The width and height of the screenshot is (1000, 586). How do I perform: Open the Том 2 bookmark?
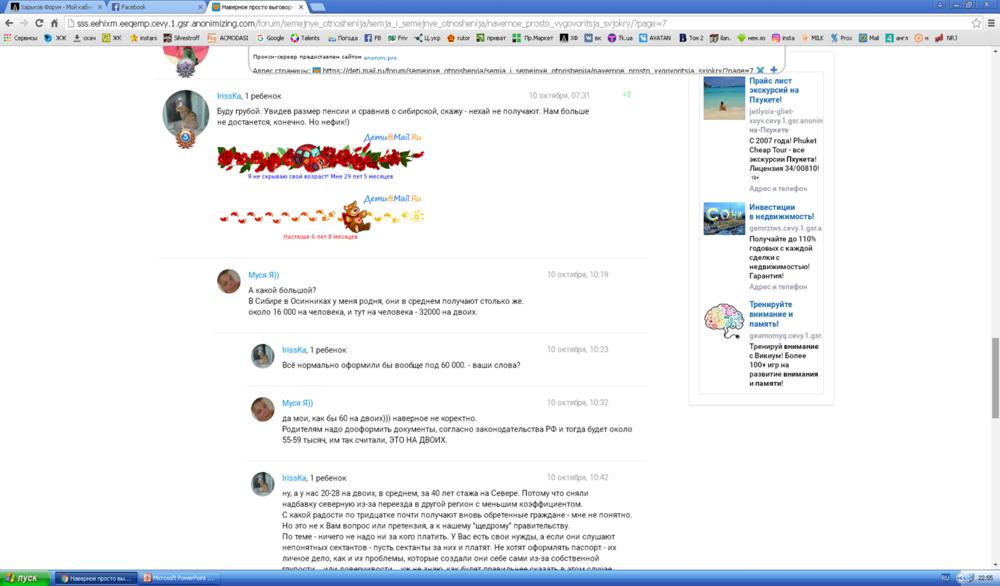pyautogui.click(x=691, y=38)
